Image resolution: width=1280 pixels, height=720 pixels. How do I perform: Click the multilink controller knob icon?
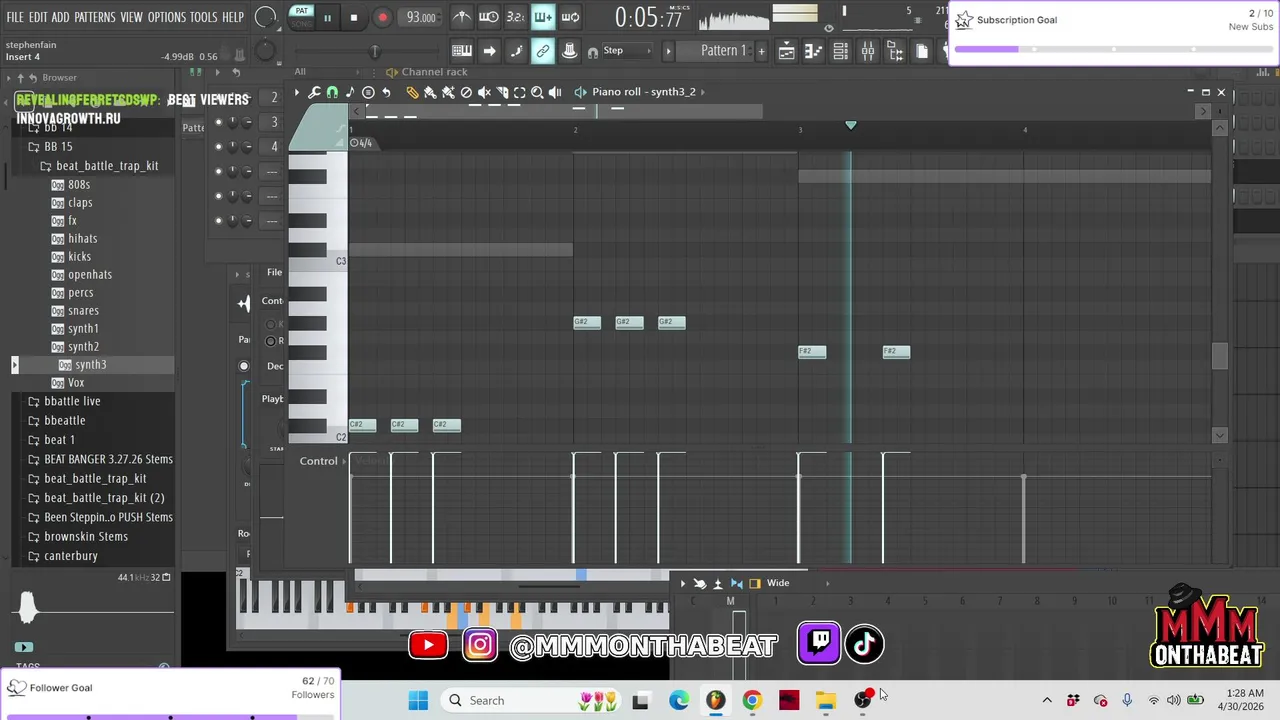tap(570, 51)
